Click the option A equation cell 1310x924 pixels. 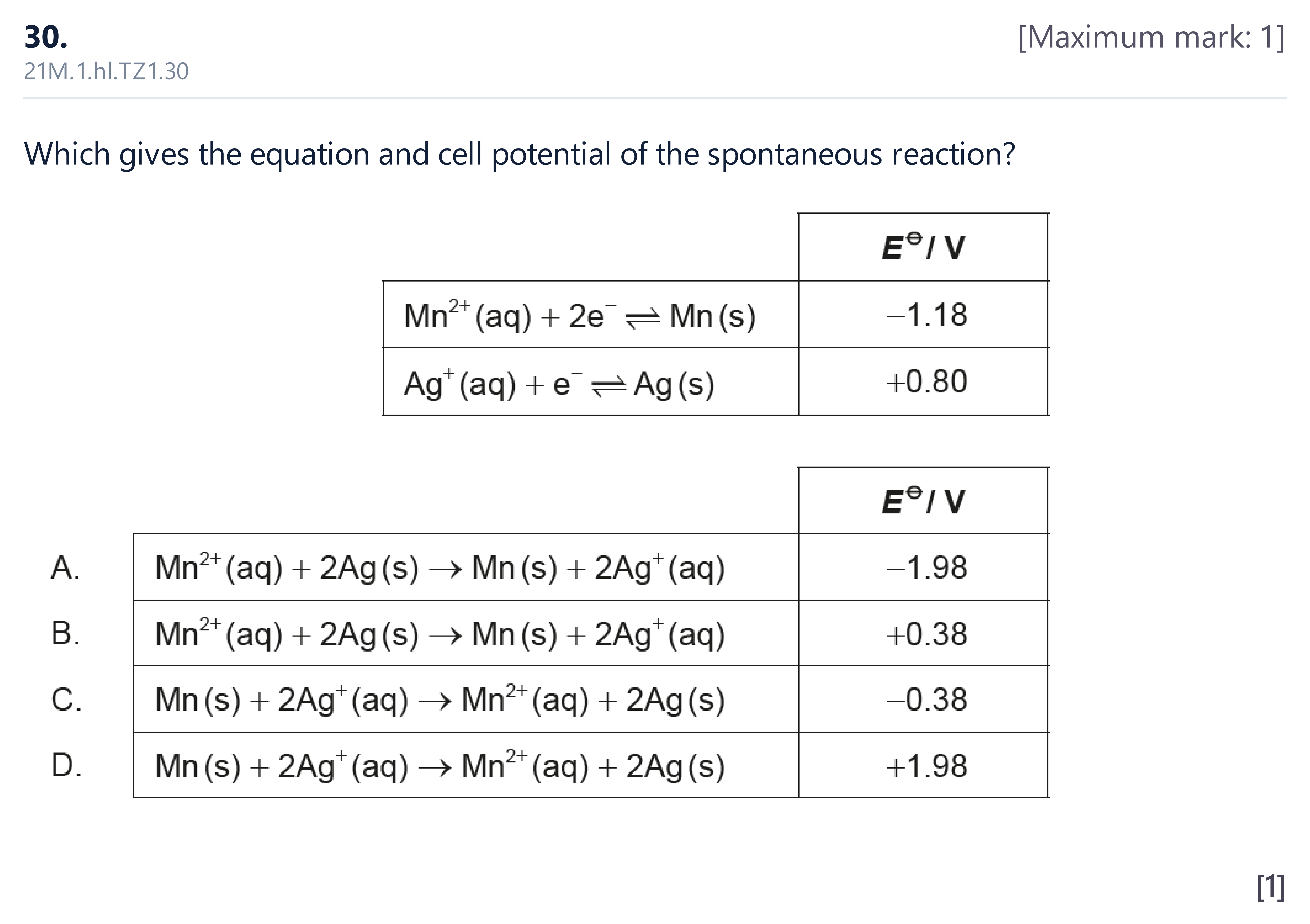465,567
